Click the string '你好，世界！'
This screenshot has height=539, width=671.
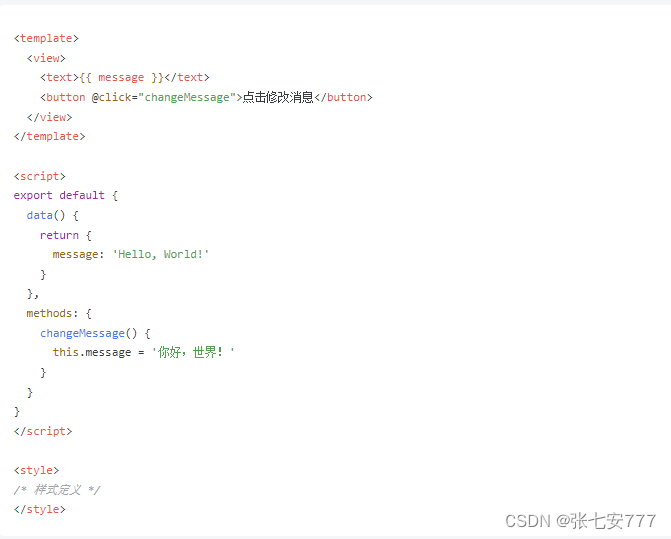[x=193, y=352]
